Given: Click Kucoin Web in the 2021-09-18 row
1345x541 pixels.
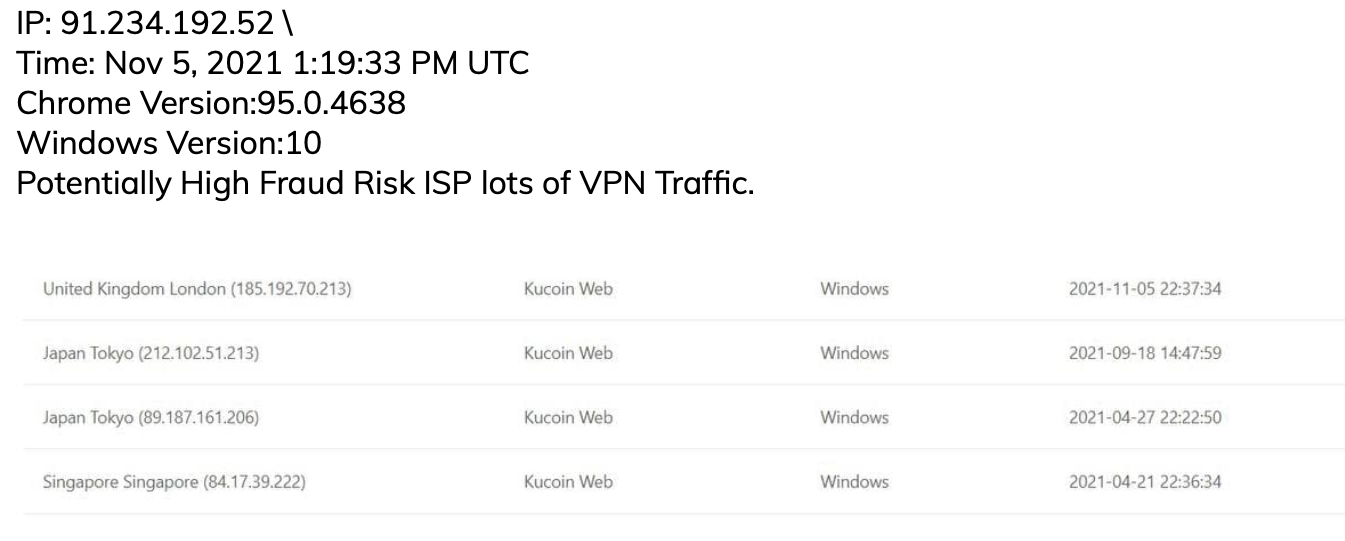Looking at the screenshot, I should coord(568,353).
